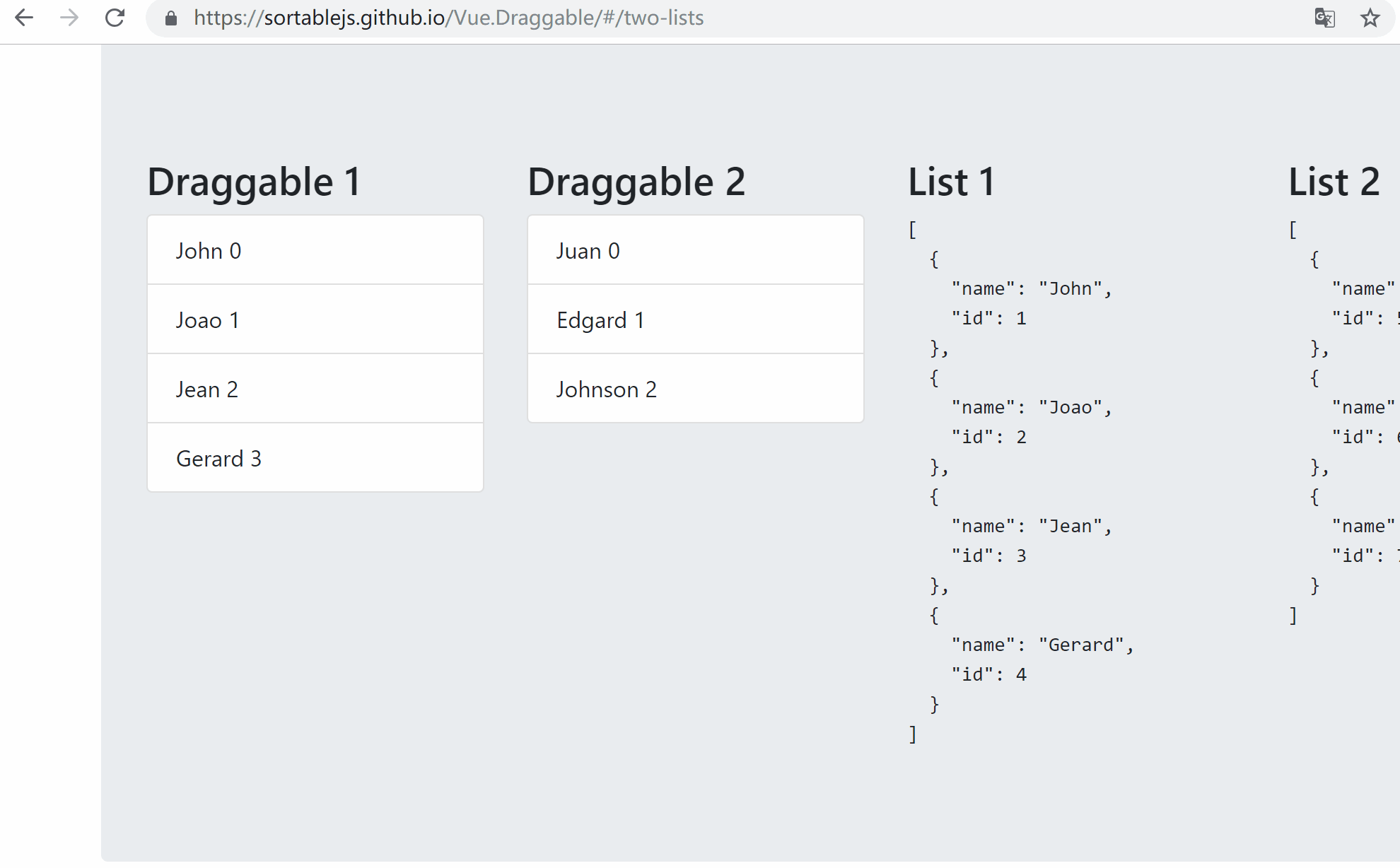Select the "Joao 1" list item
The image size is (1400, 868).
pyautogui.click(x=315, y=319)
